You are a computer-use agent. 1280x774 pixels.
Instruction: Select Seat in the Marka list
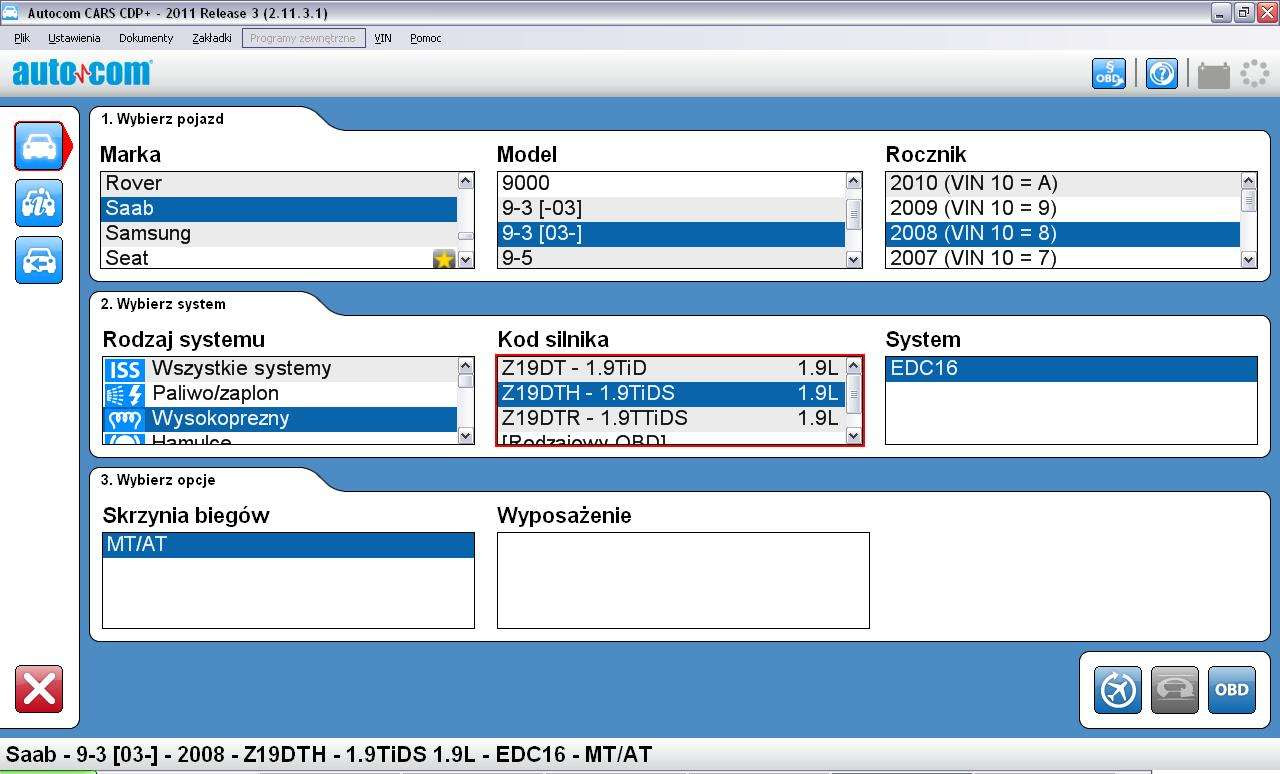[279, 257]
